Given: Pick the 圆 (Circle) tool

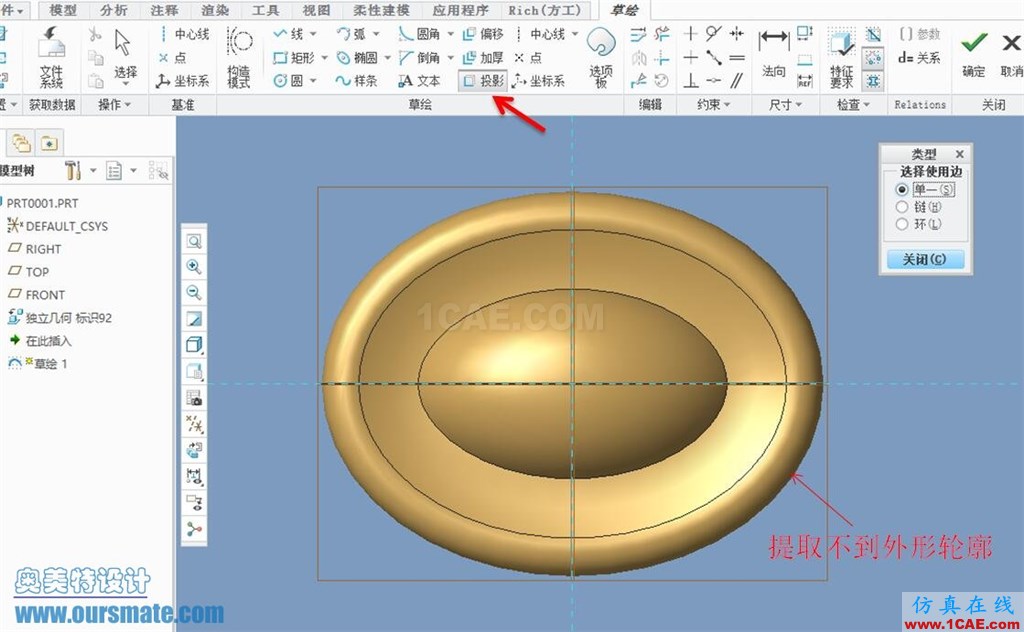Looking at the screenshot, I should point(289,81).
